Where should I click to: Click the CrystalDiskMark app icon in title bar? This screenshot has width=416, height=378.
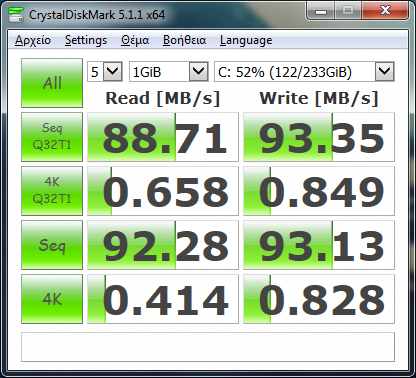tap(16, 15)
